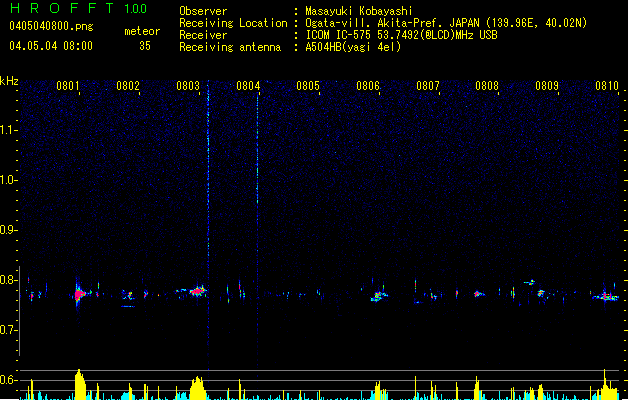Viewport: 629px width, 400px height.
Task: Click the 0806 time marker
Action: (x=368, y=86)
